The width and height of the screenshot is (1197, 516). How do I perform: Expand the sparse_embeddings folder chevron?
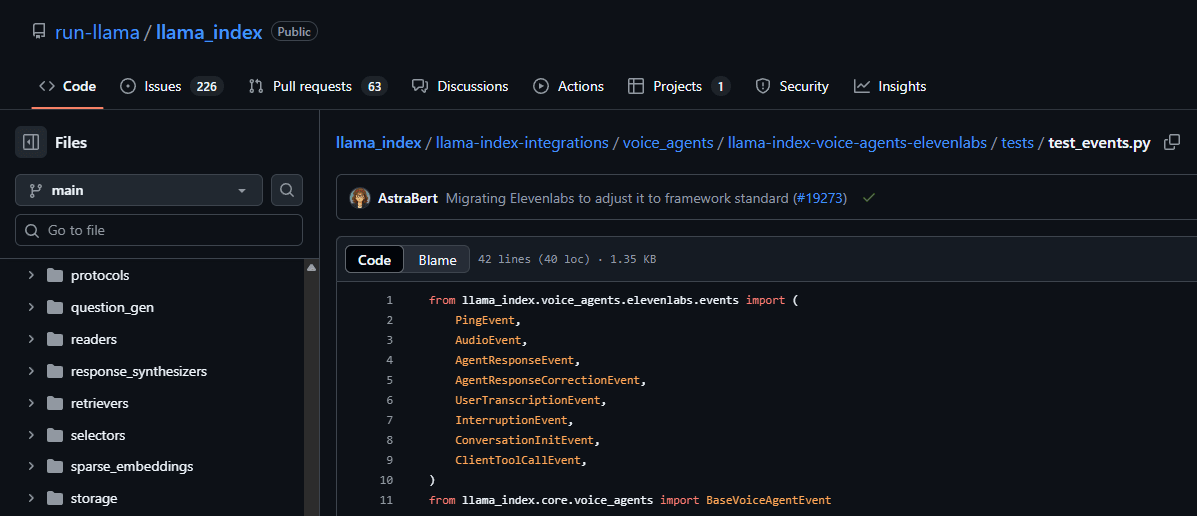(x=31, y=466)
